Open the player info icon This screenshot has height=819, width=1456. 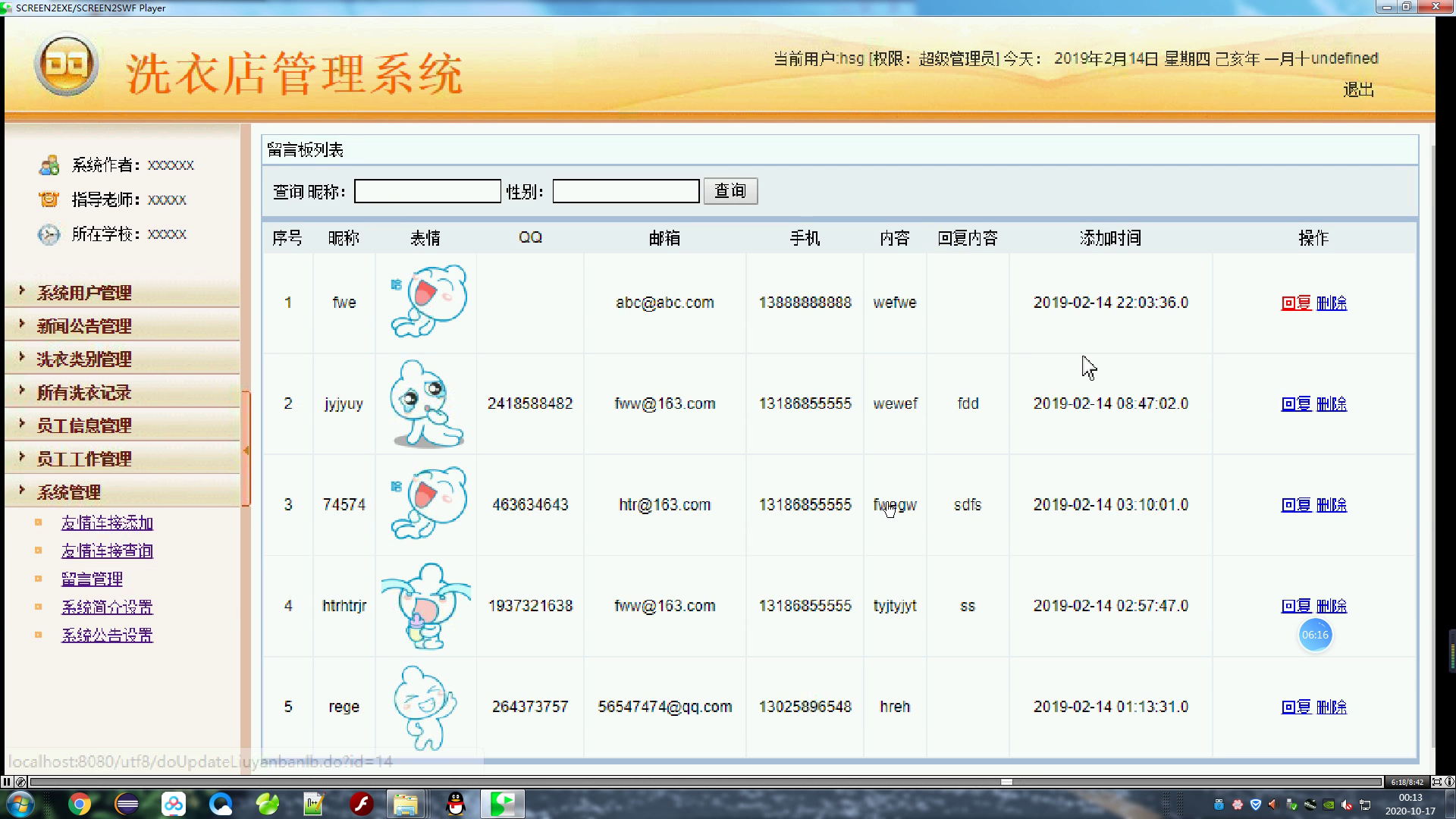1449,782
